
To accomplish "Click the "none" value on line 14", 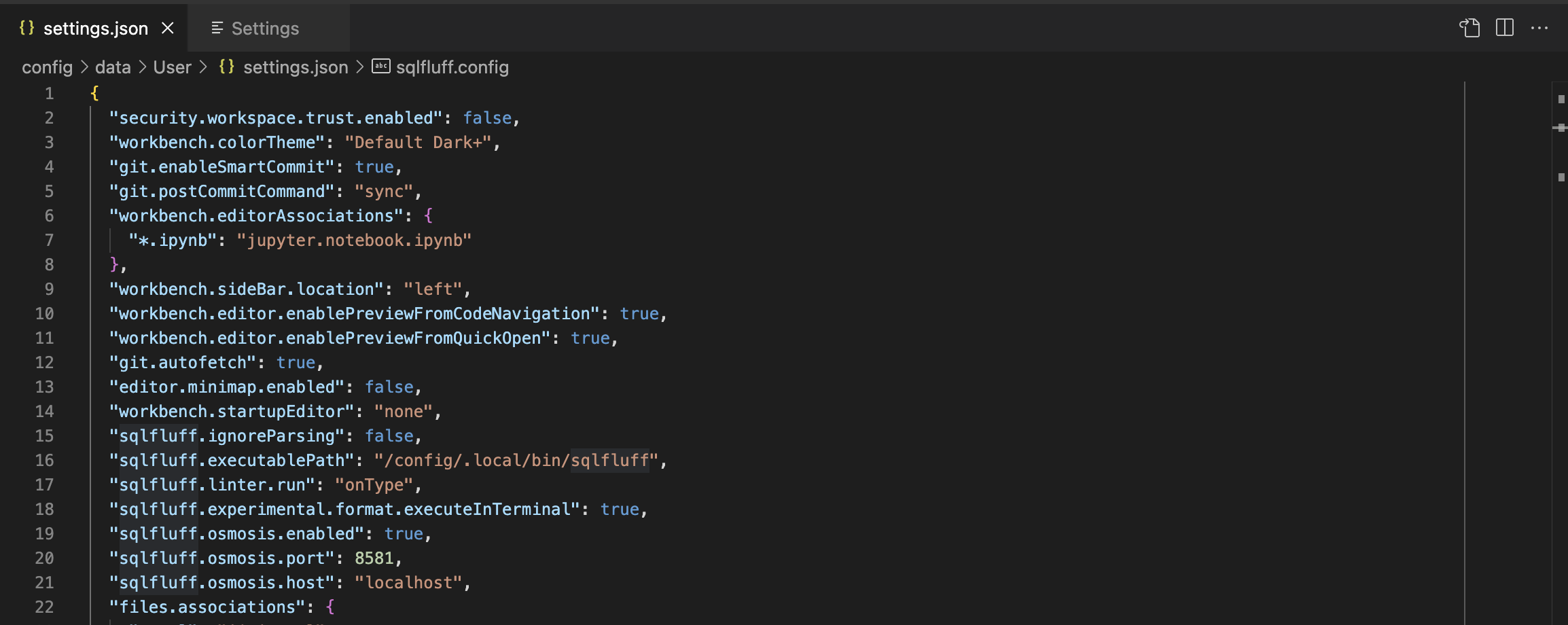I will tap(404, 411).
